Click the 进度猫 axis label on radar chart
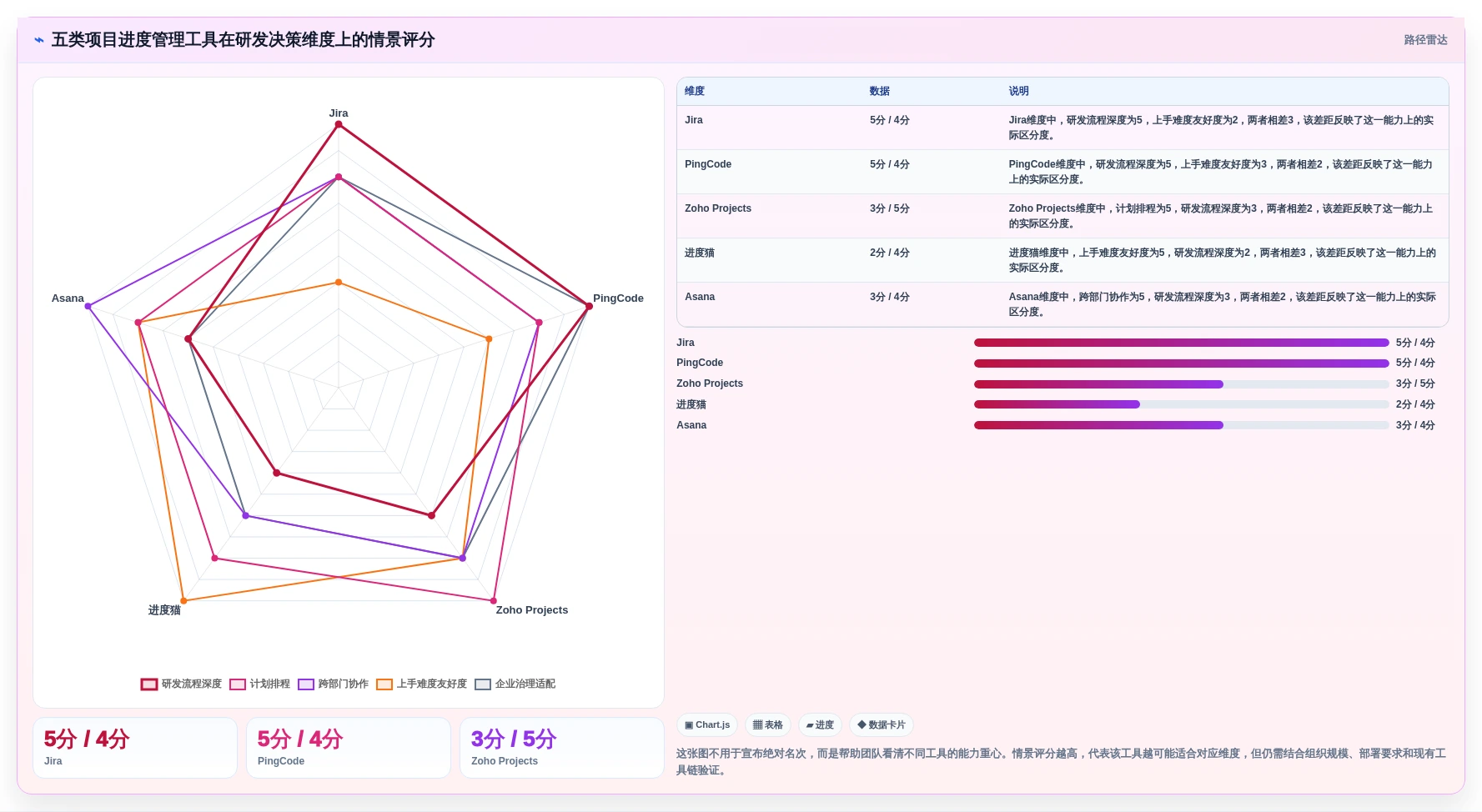Image resolution: width=1482 pixels, height=812 pixels. [x=164, y=610]
